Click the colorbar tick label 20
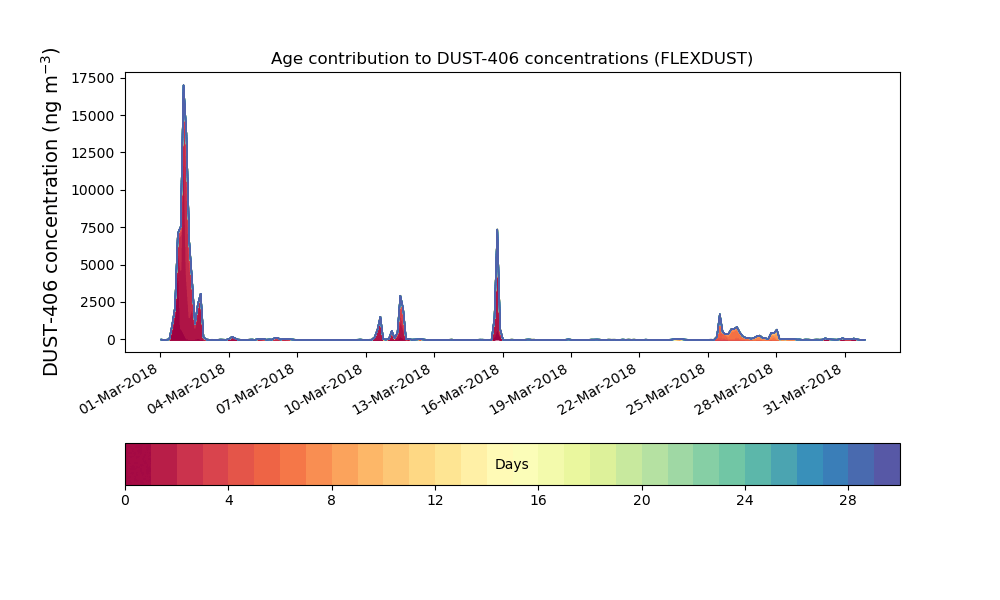The image size is (1000, 600). (641, 499)
